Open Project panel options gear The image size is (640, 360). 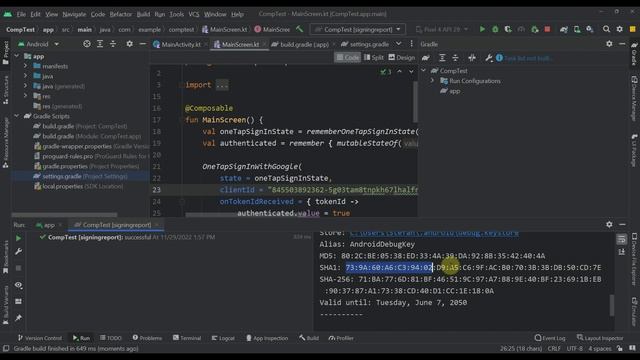(x=129, y=44)
